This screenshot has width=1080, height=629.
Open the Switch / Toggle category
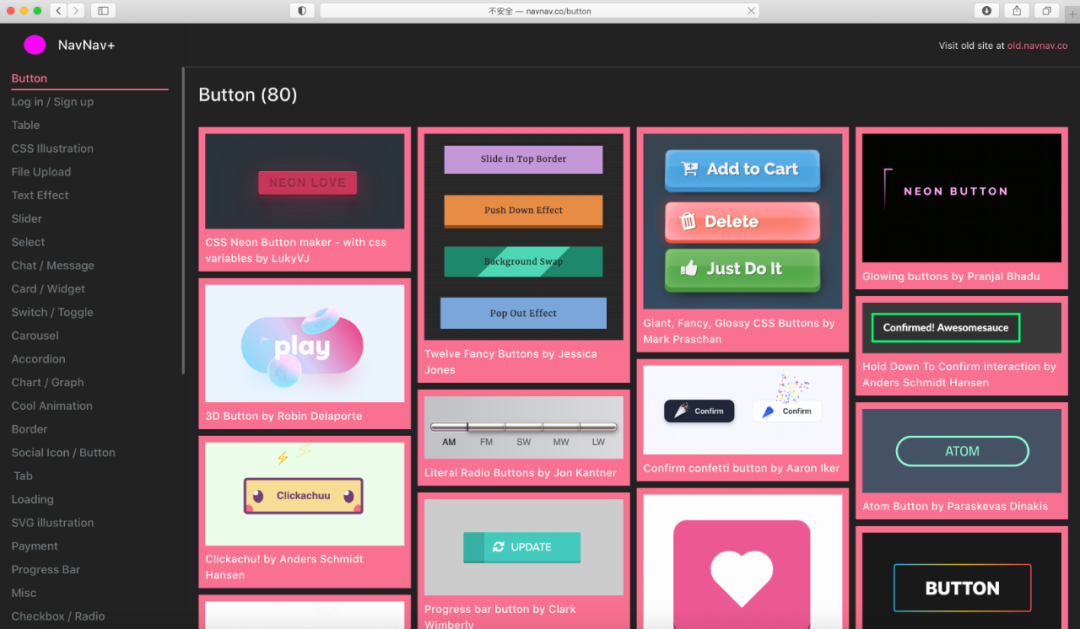(52, 312)
